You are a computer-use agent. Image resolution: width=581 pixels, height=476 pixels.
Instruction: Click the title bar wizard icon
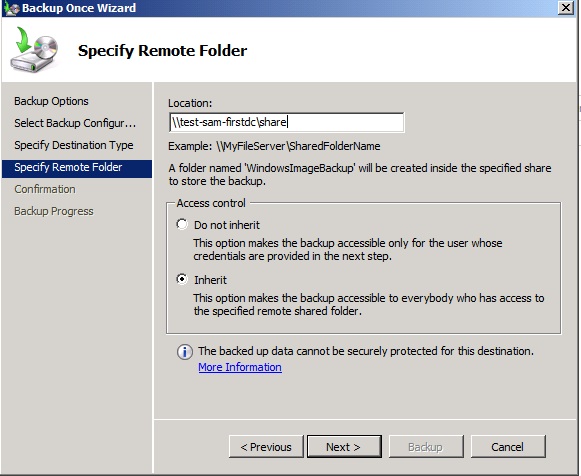[11, 8]
